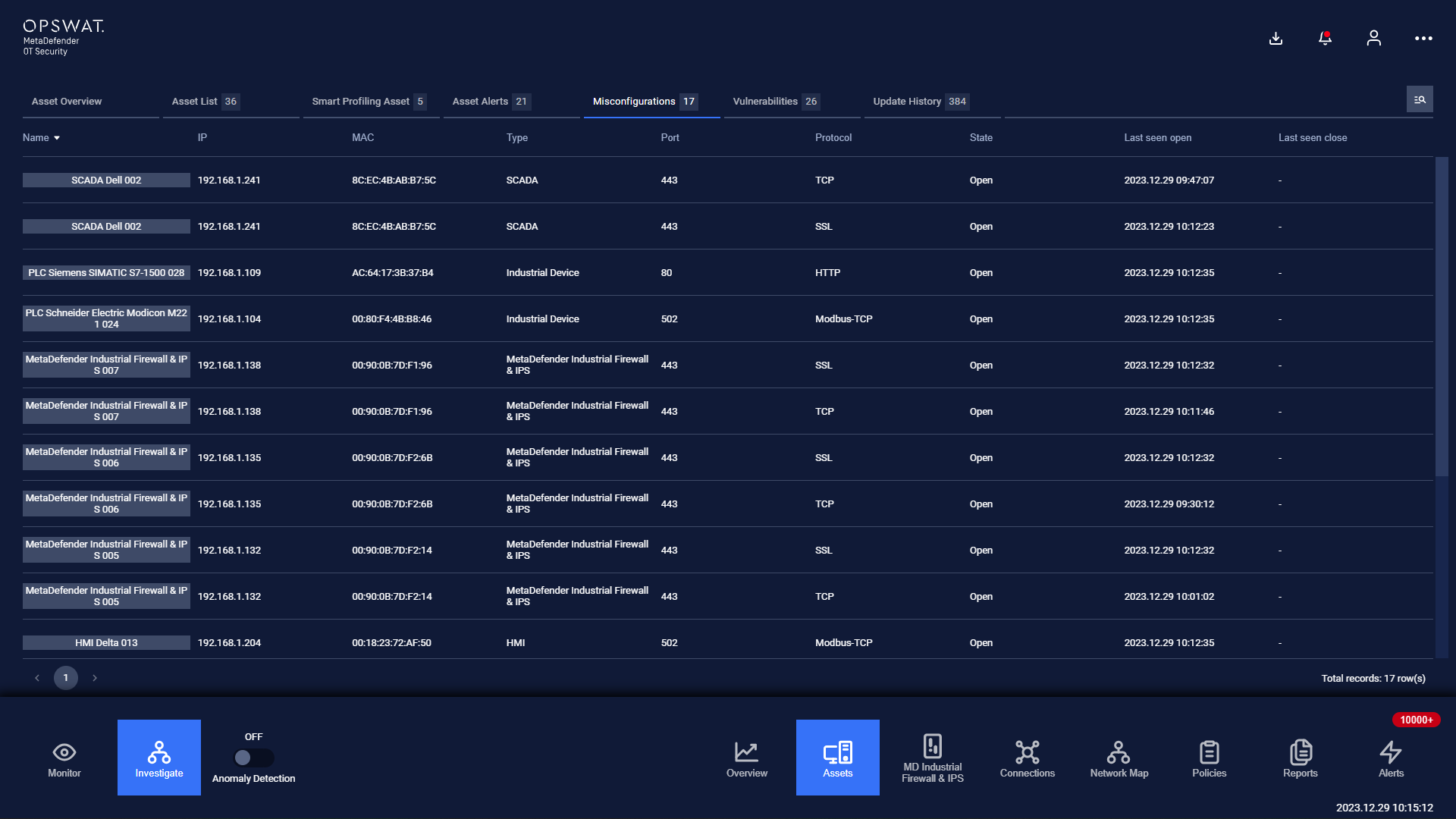Click MAC address AC:64:17:3B:37:B4
The image size is (1456, 819).
(x=393, y=273)
